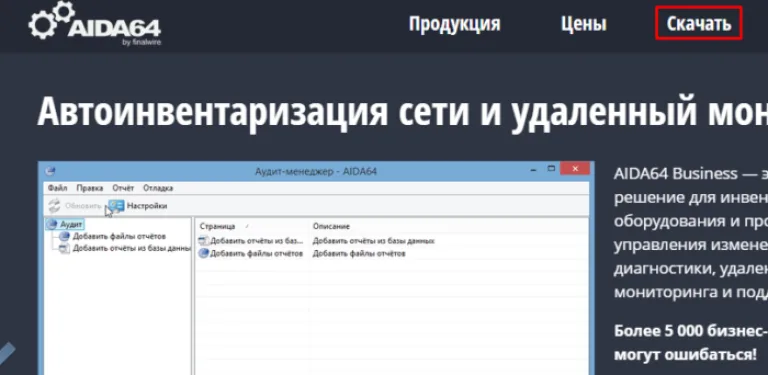The image size is (768, 375).
Task: Click description cell Добавить отчёты из базы данных
Action: (374, 241)
